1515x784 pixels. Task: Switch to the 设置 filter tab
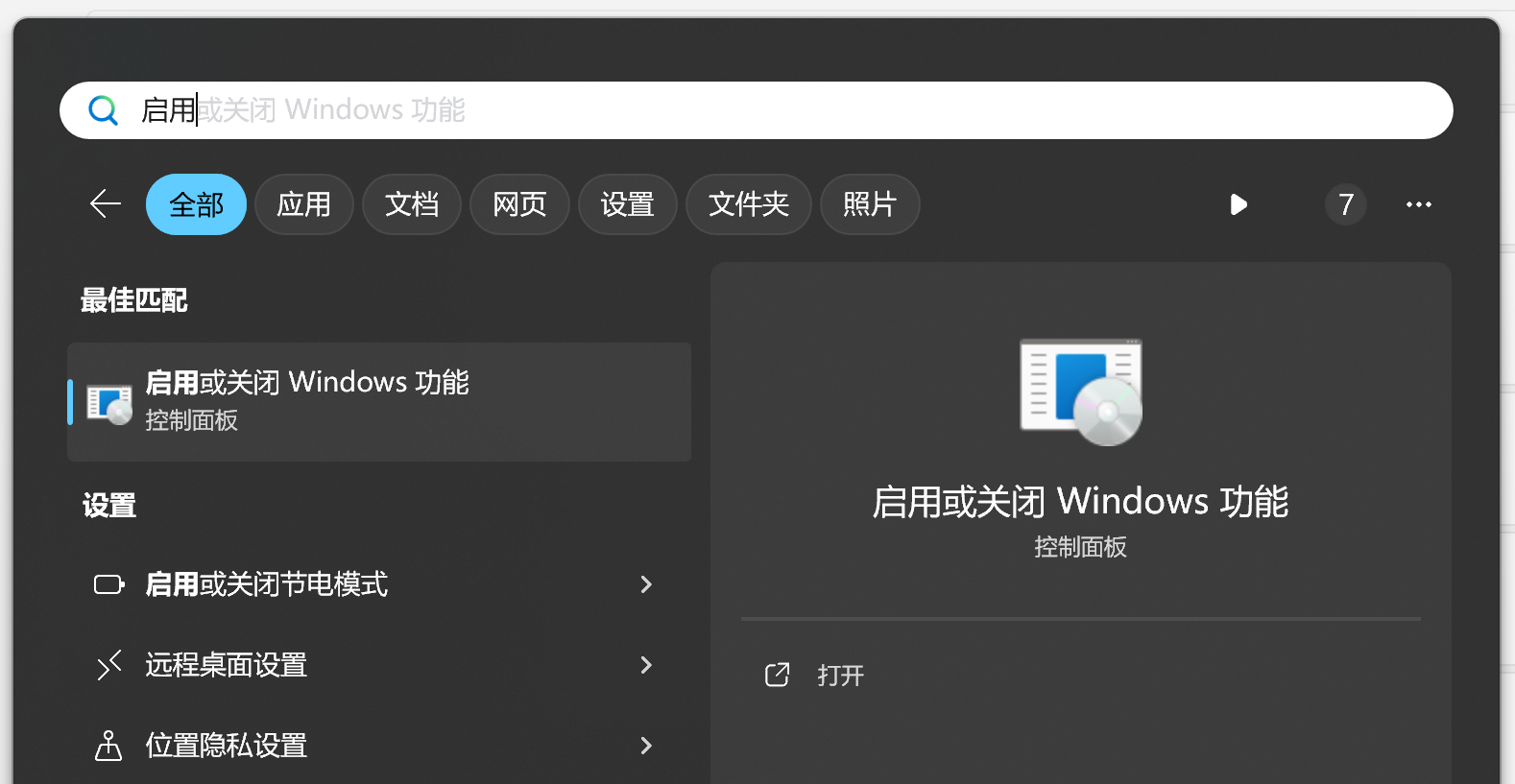(628, 204)
